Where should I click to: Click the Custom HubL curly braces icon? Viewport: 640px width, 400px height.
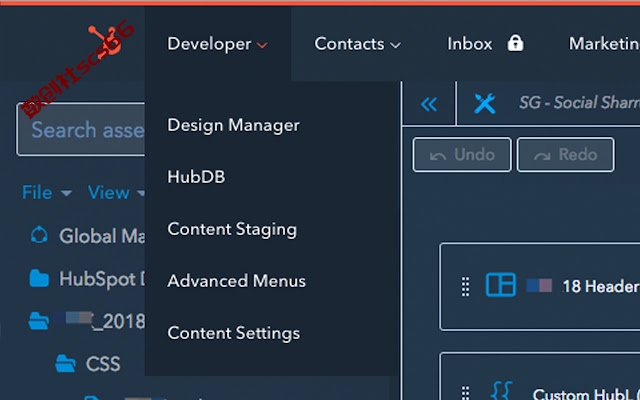pos(501,391)
